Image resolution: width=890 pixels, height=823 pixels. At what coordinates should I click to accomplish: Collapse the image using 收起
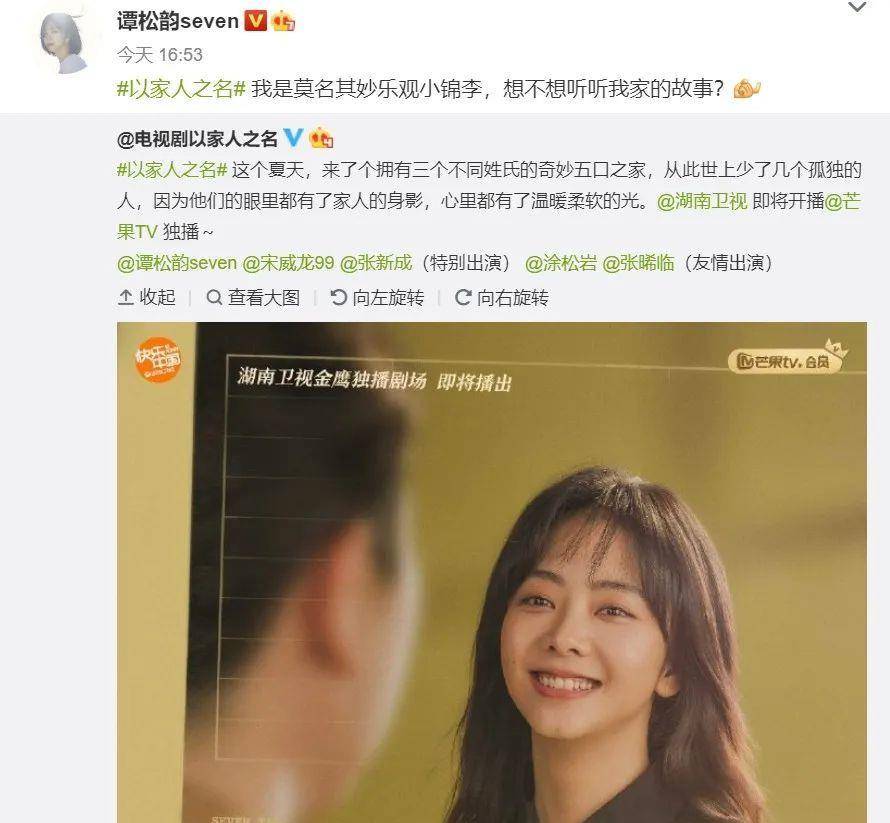146,297
